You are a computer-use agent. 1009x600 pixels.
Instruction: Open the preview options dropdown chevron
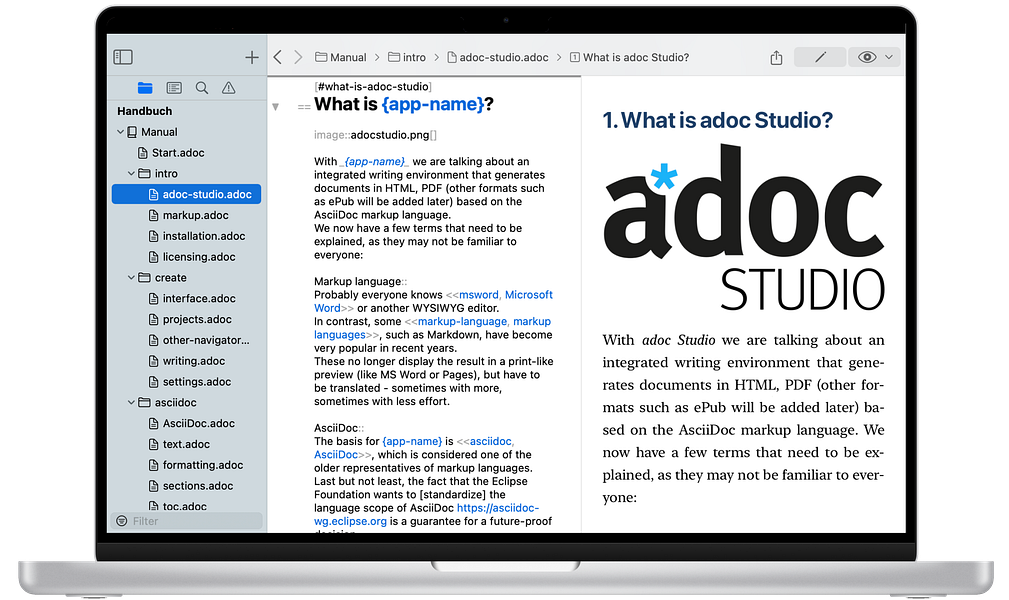888,57
